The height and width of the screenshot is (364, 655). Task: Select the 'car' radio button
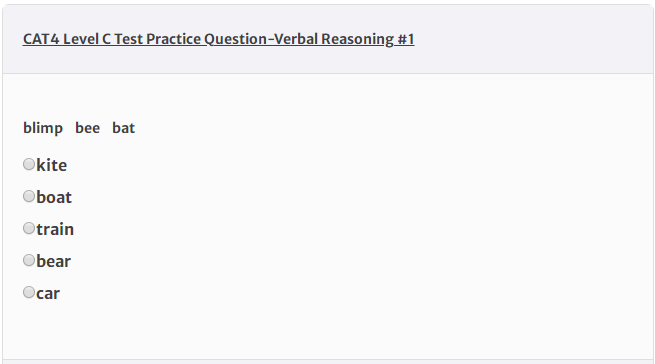[29, 292]
